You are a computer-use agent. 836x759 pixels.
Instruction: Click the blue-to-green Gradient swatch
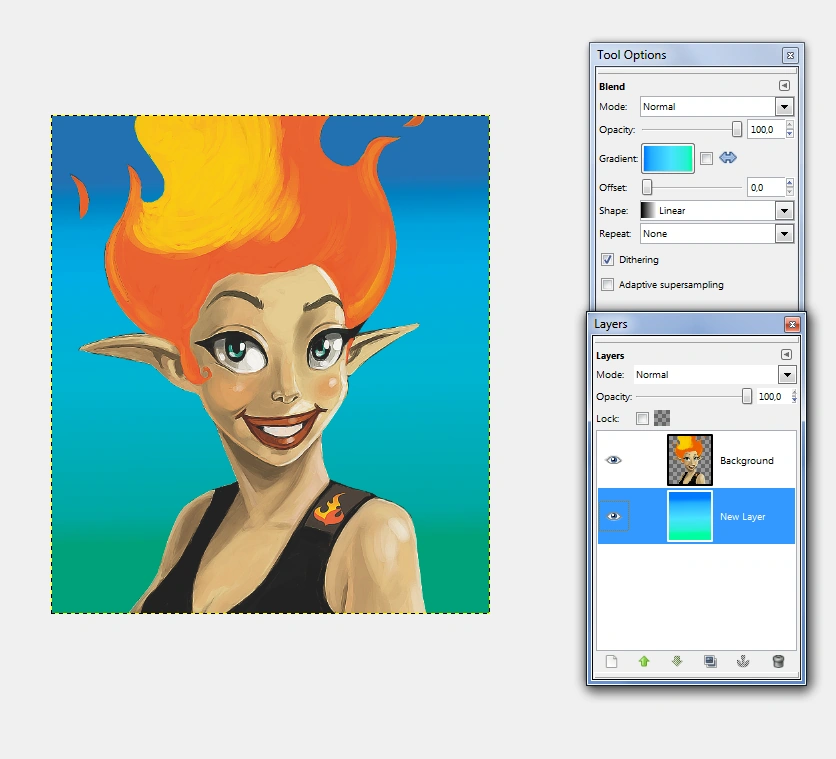pyautogui.click(x=667, y=158)
